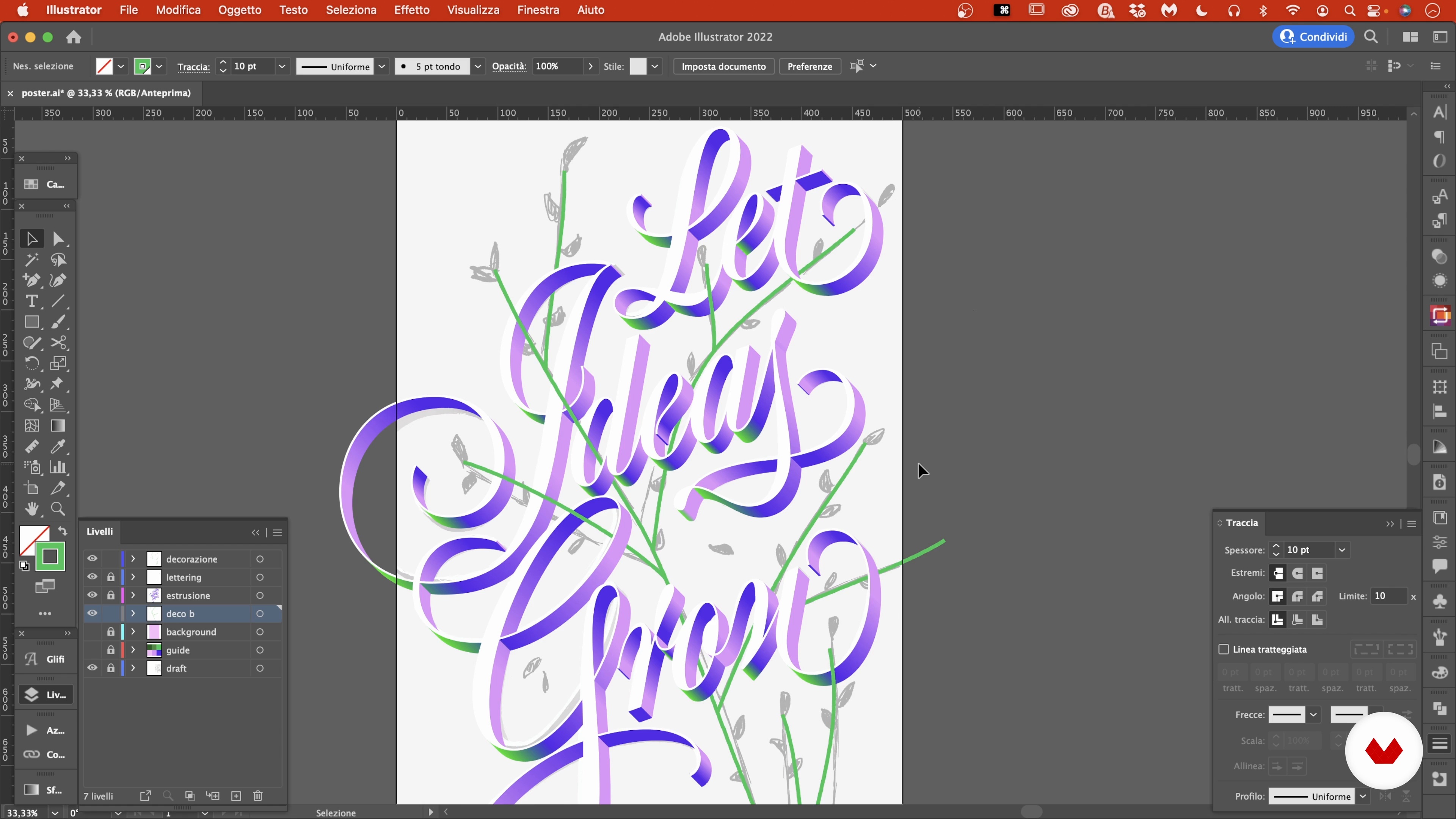
Task: Select the Column Graph tool
Action: point(58,468)
